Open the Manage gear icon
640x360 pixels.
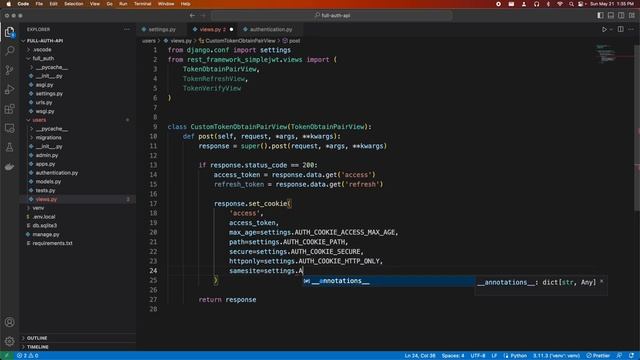pyautogui.click(x=9, y=341)
